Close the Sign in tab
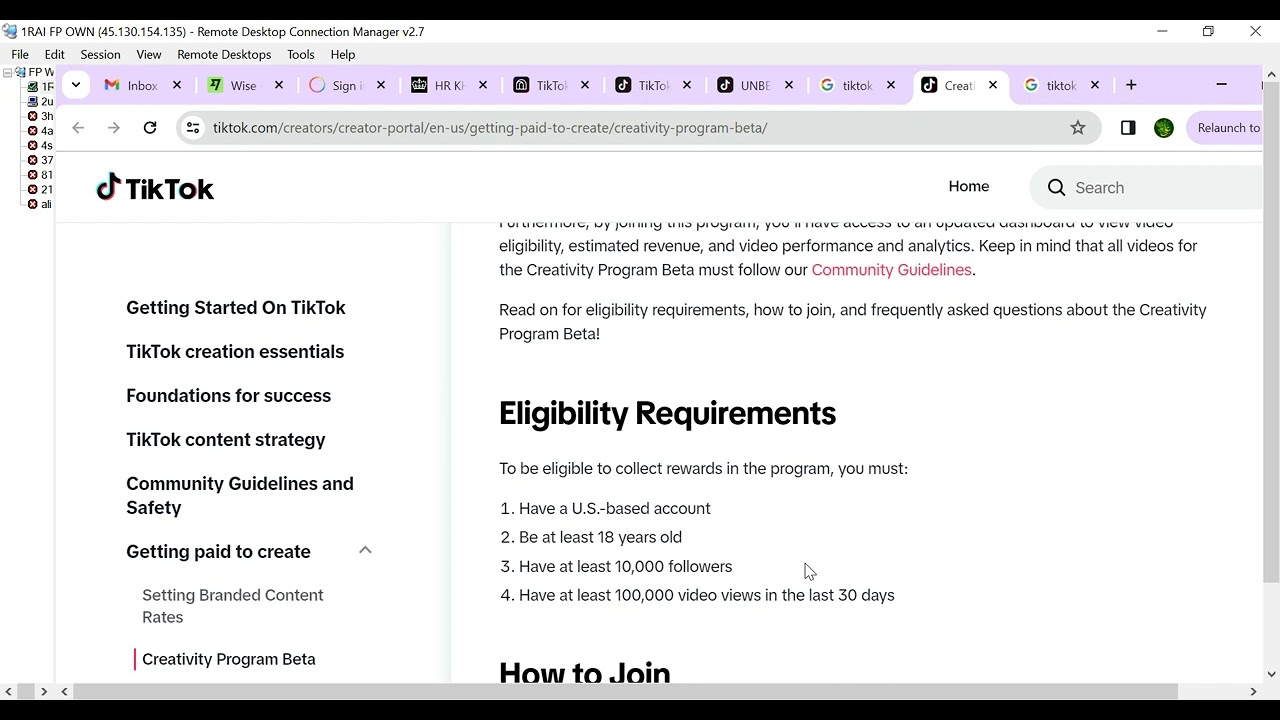1280x720 pixels. [381, 85]
